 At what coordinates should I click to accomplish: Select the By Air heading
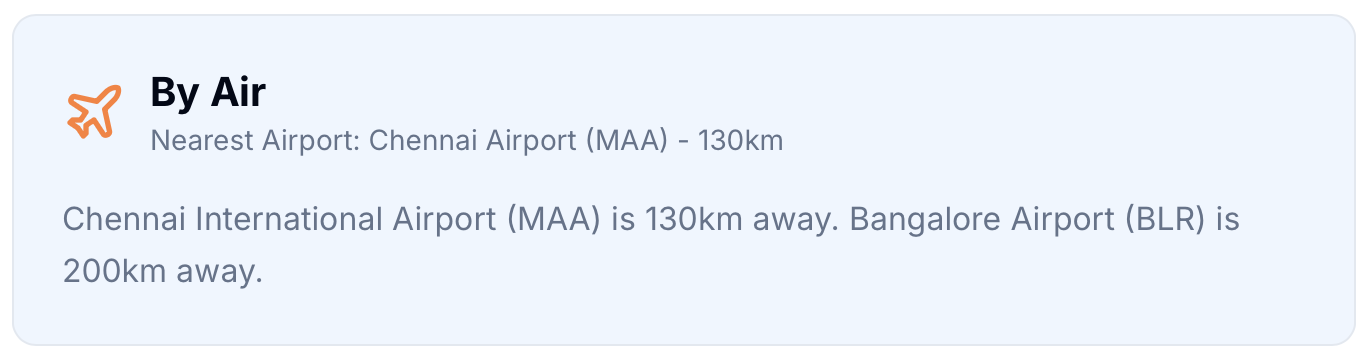pyautogui.click(x=208, y=92)
